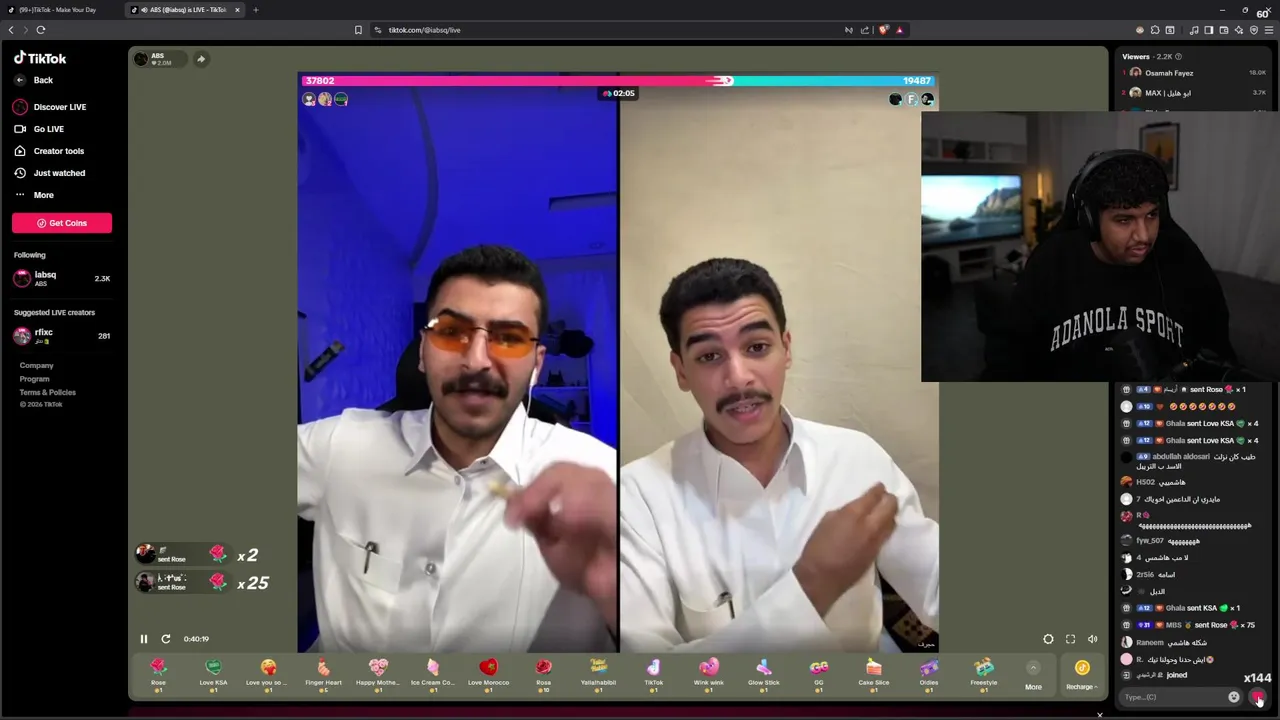Go back with the browser back arrow
Viewport: 1280px width, 720px height.
tap(11, 30)
